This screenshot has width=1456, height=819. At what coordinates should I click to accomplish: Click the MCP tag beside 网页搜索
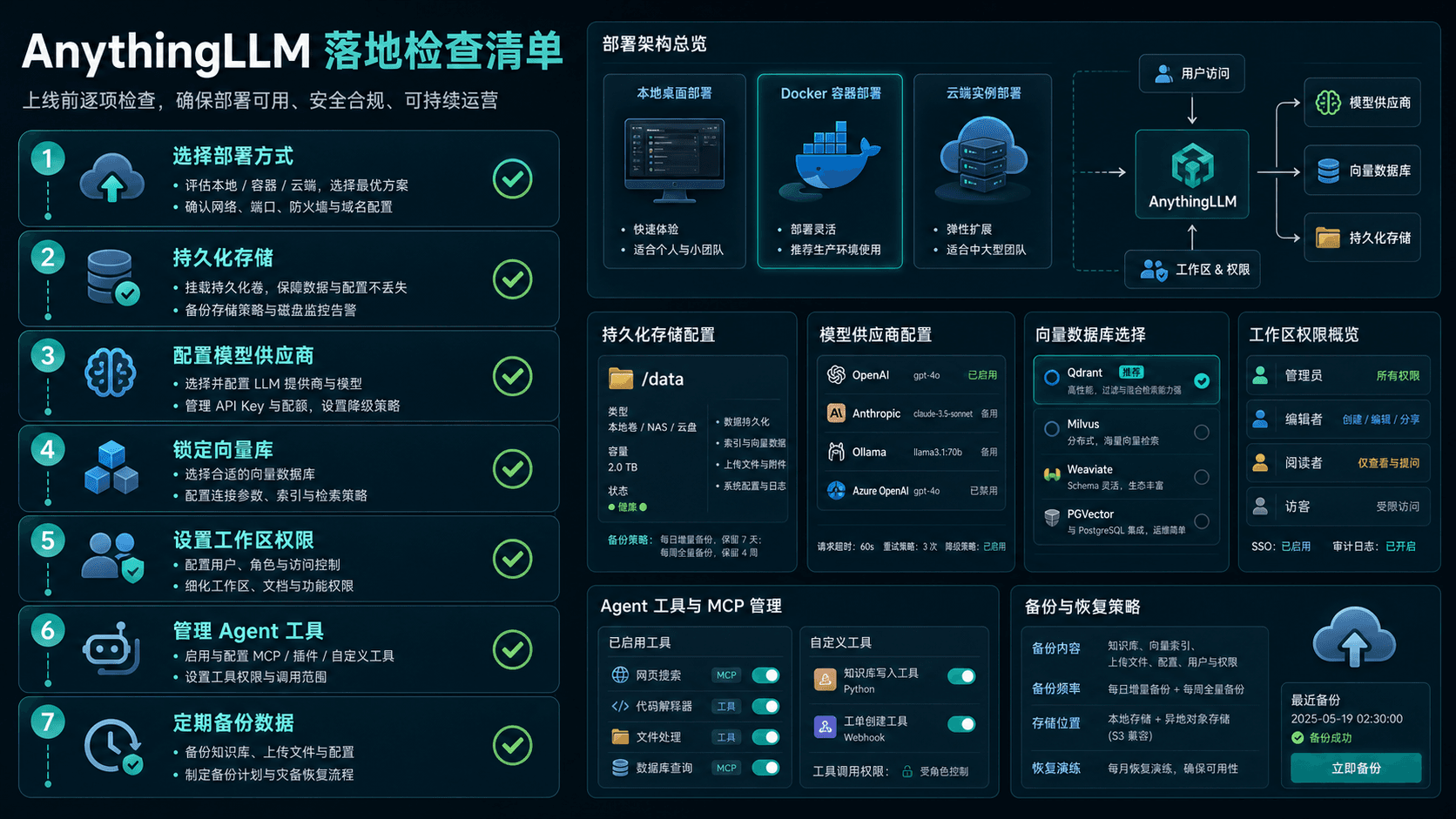pyautogui.click(x=726, y=675)
